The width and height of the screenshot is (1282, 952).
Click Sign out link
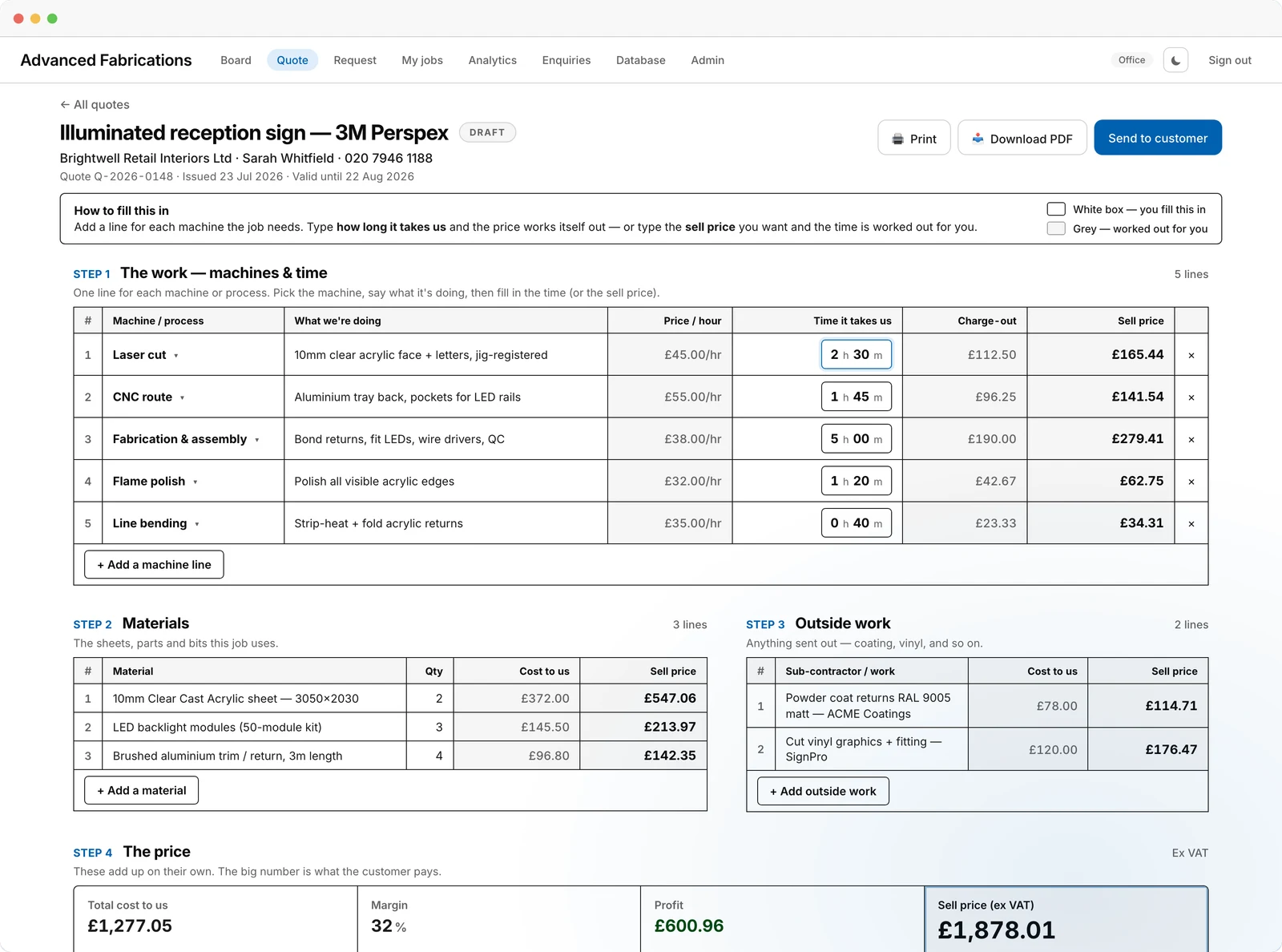tap(1230, 60)
